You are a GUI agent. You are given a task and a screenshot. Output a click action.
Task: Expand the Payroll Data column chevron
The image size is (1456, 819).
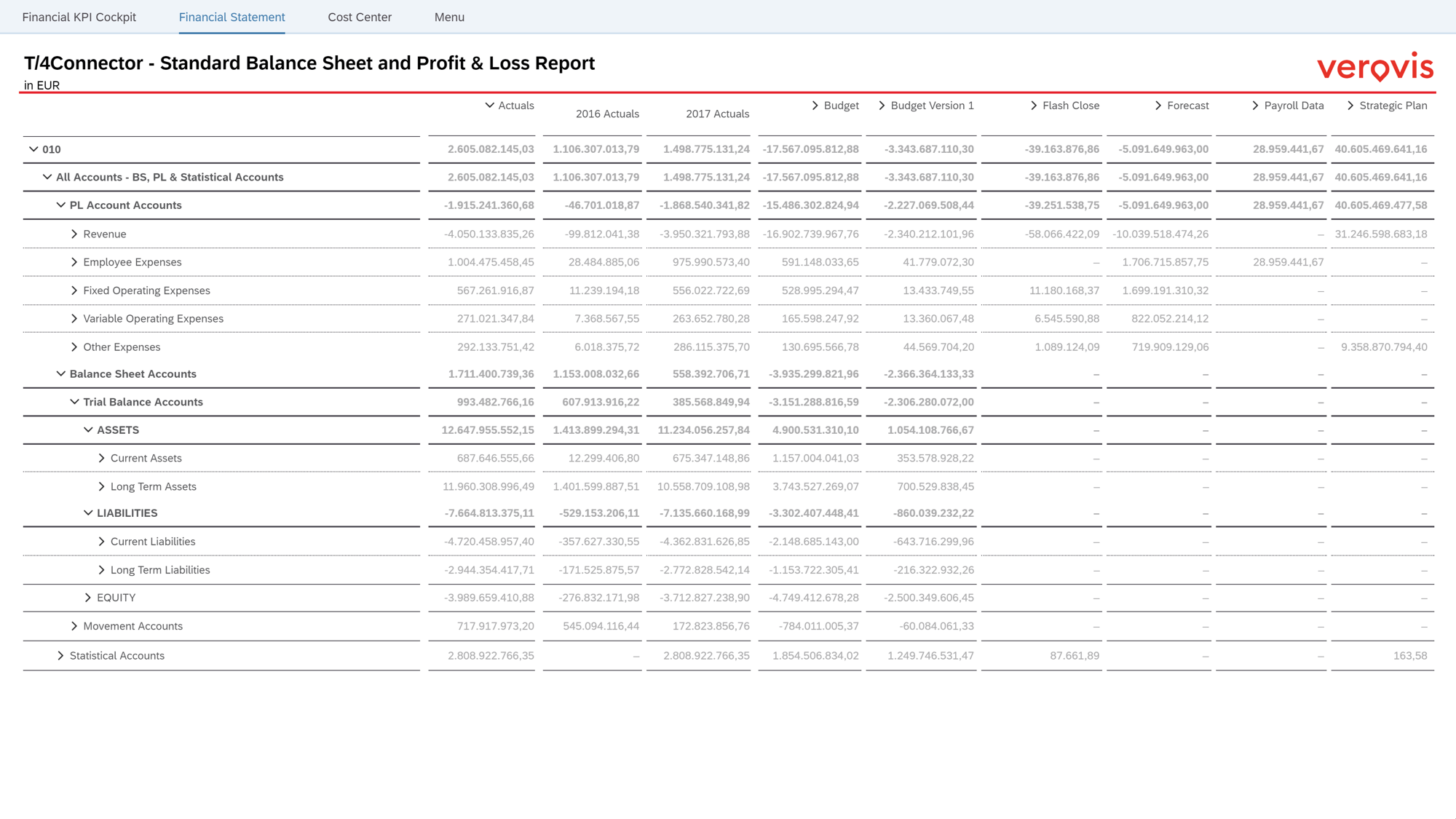pos(1255,106)
